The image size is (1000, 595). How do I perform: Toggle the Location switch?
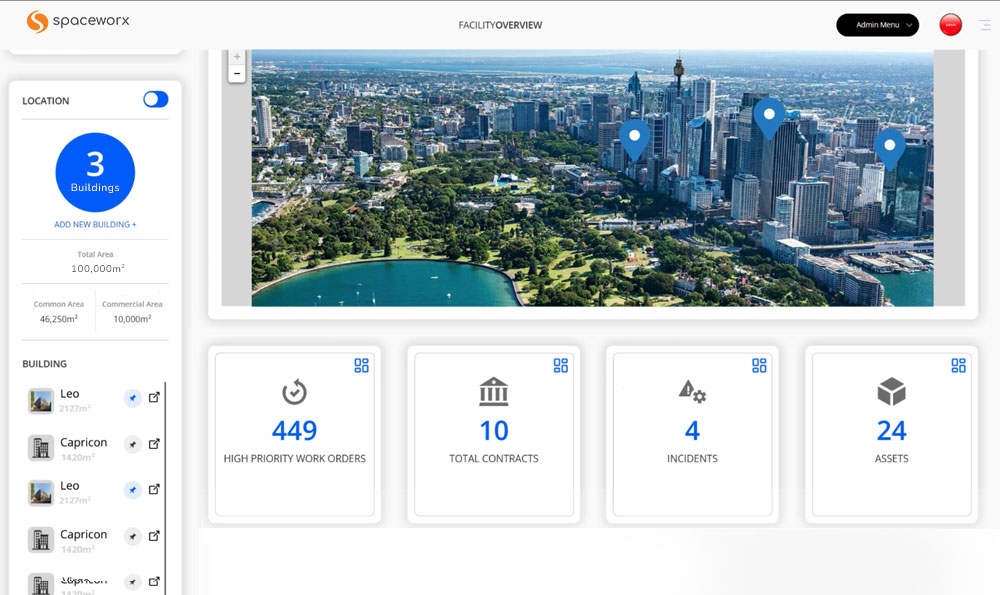tap(155, 99)
